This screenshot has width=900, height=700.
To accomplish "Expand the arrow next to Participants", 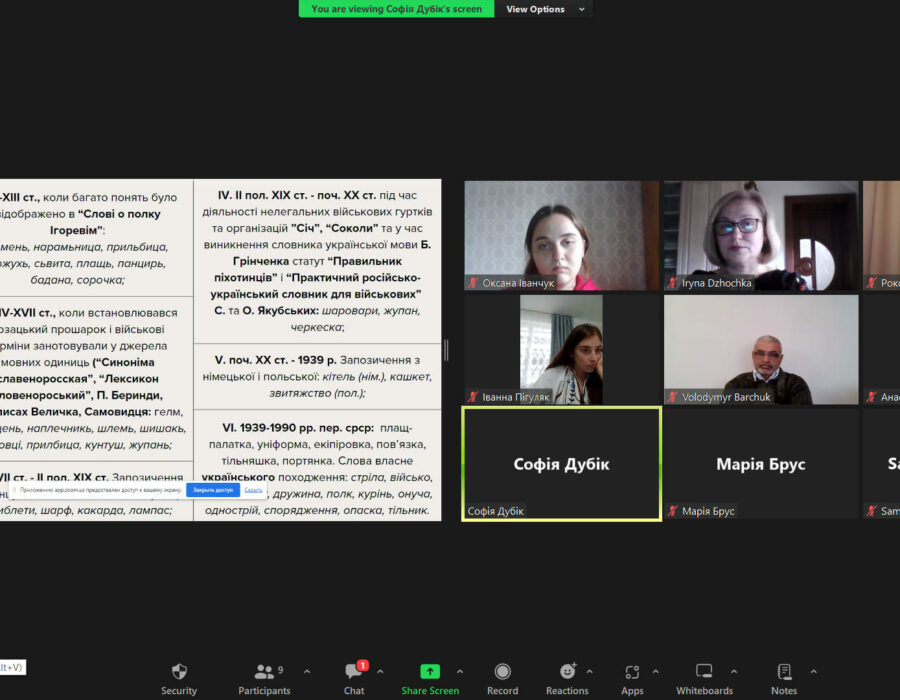I will click(306, 672).
